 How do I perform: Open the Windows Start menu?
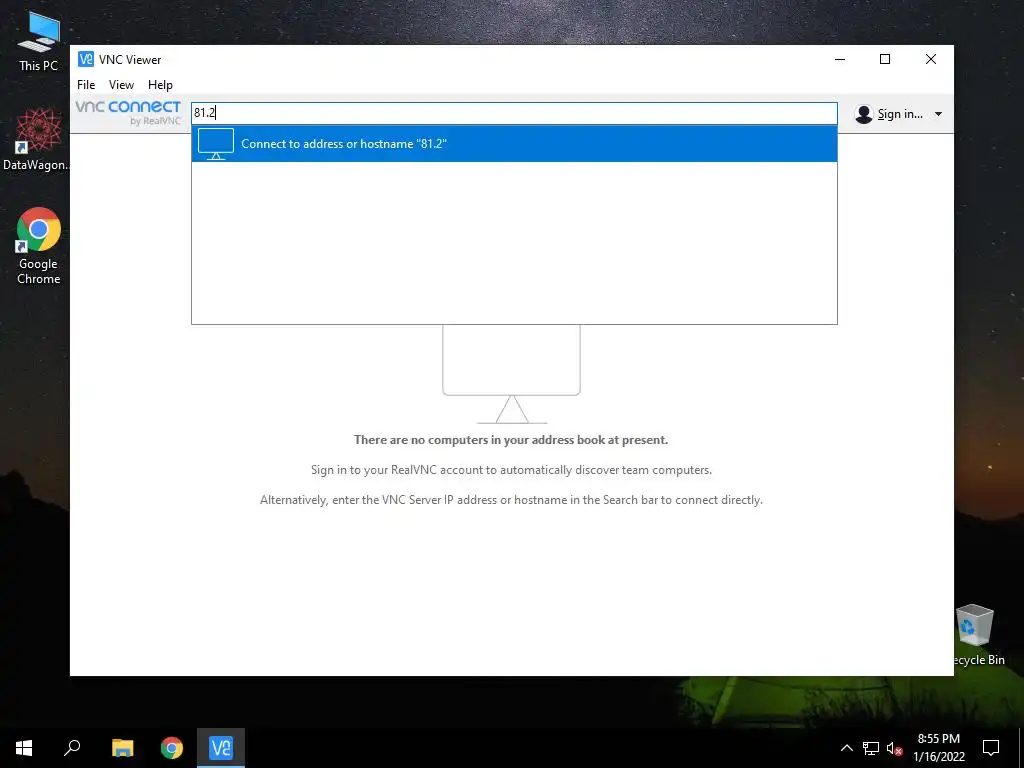tap(24, 748)
